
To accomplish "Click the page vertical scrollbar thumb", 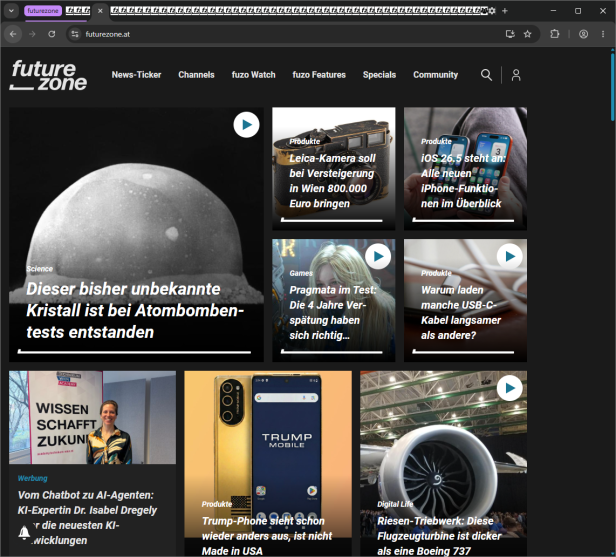I will point(612,87).
